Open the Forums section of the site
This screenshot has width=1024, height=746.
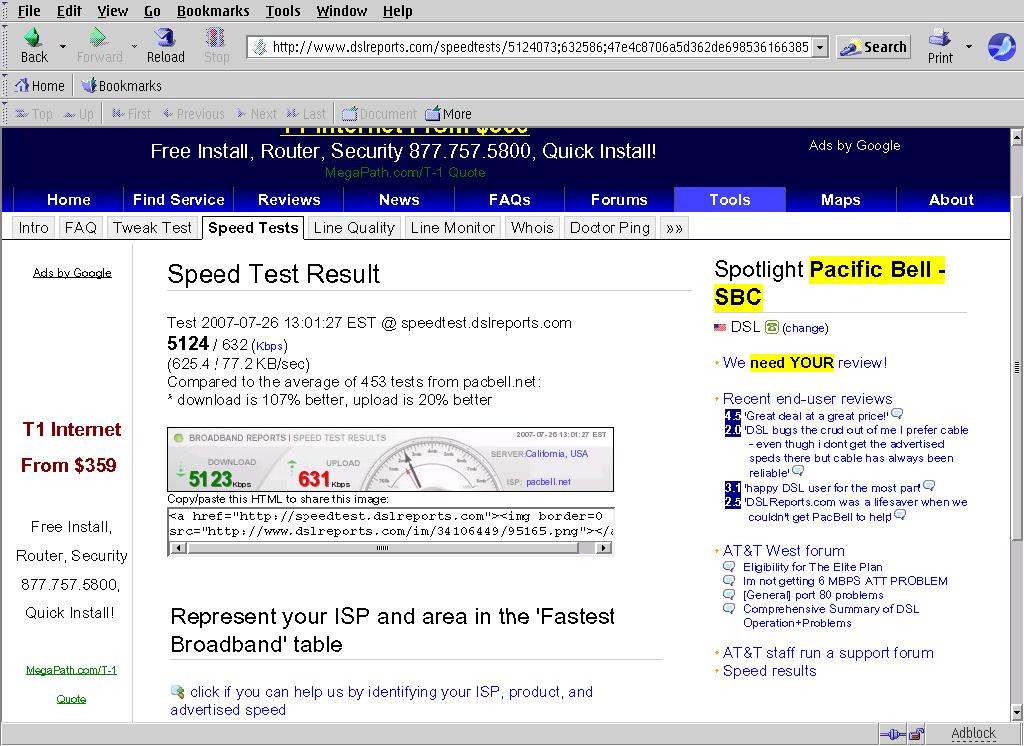619,199
